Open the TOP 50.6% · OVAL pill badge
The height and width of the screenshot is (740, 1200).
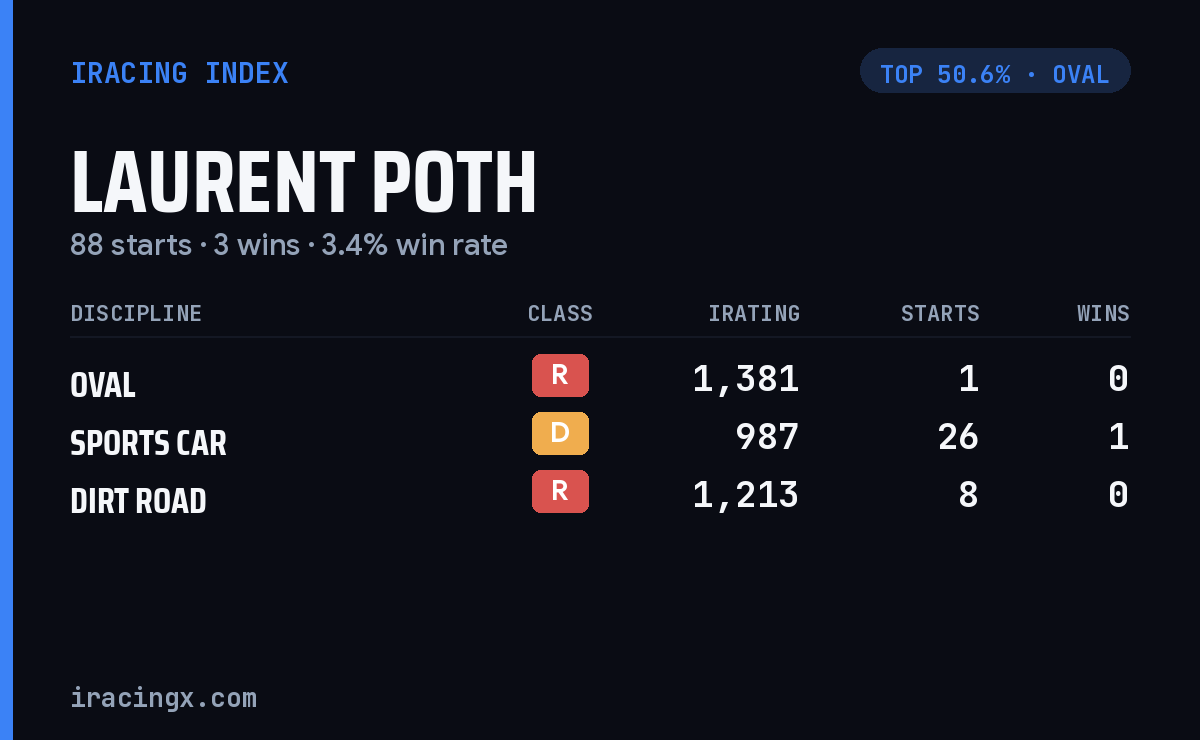point(995,71)
